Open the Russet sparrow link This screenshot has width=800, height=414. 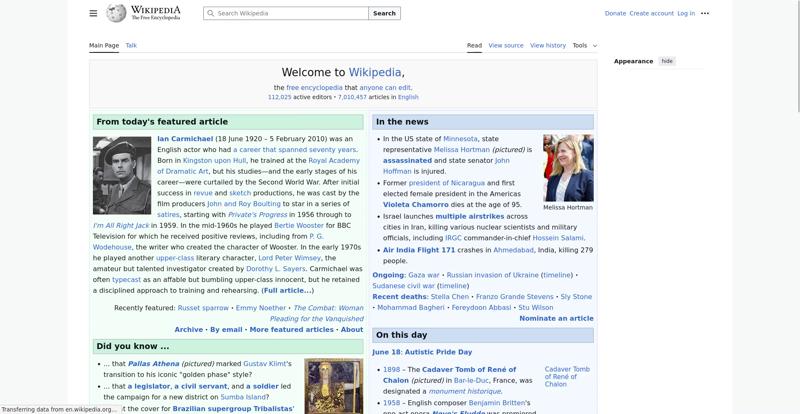tap(203, 308)
